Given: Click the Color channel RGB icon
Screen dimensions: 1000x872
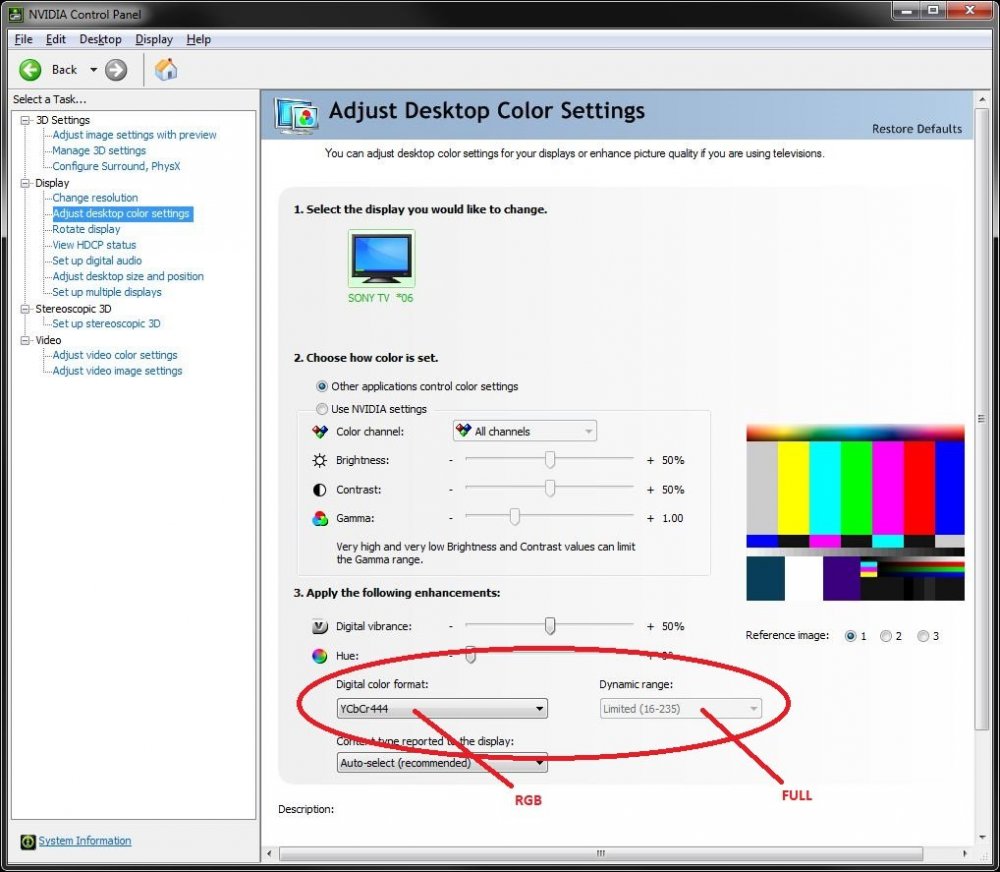Looking at the screenshot, I should pos(320,432).
